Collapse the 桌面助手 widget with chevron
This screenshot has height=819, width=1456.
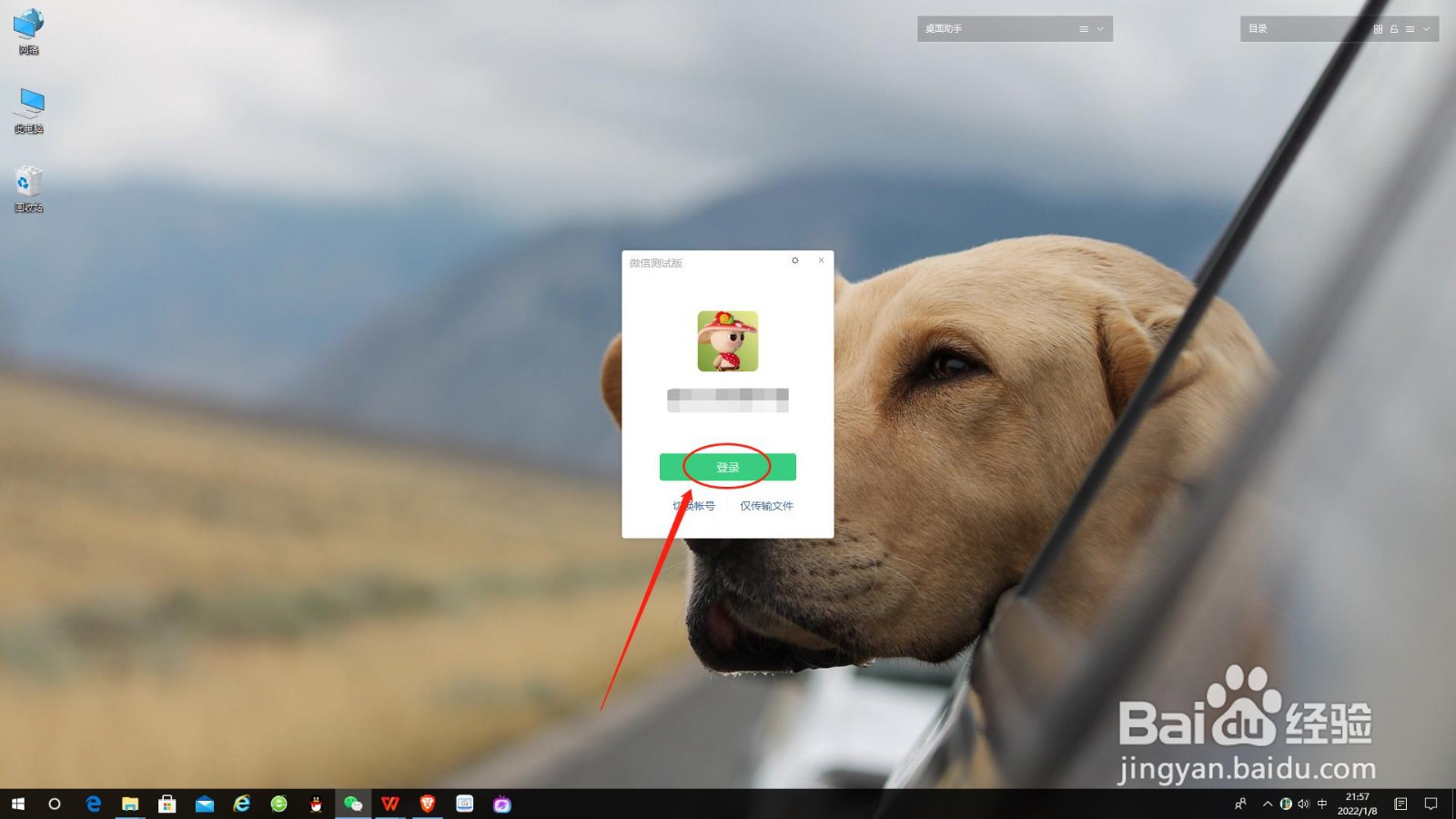point(1100,29)
